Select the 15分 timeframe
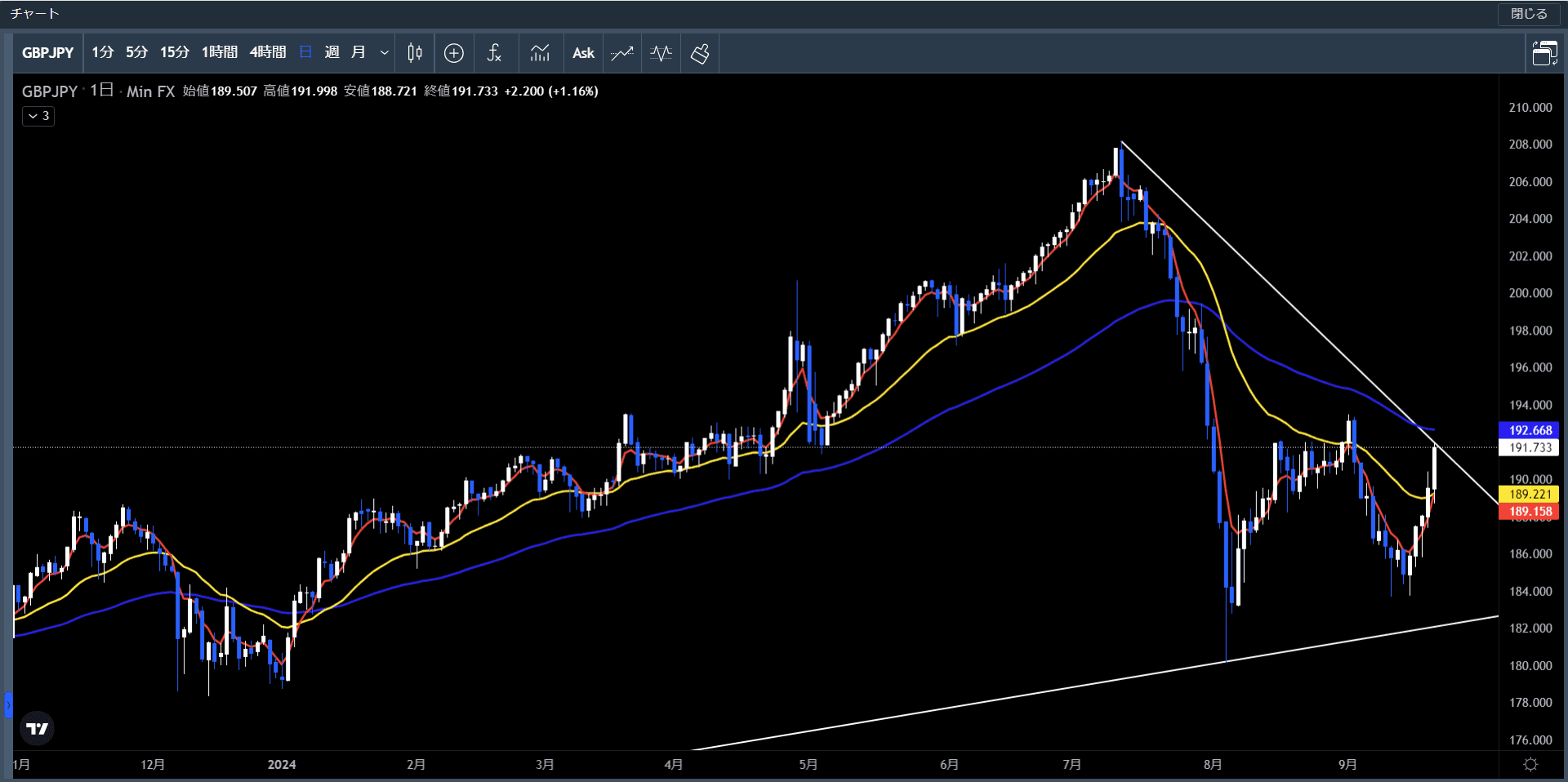Image resolution: width=1568 pixels, height=782 pixels. (174, 53)
